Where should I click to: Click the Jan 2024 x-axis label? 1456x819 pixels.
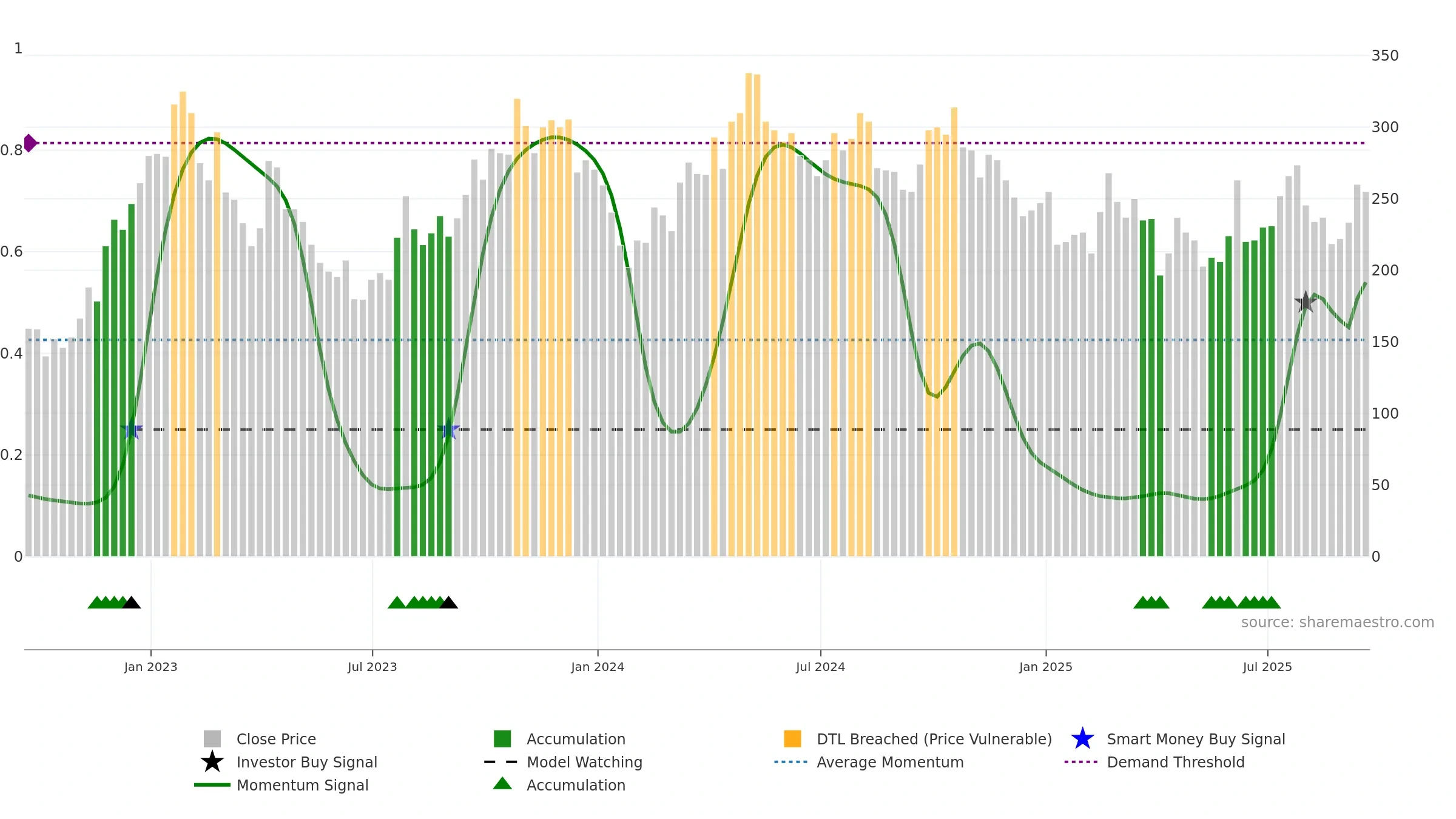click(x=598, y=667)
